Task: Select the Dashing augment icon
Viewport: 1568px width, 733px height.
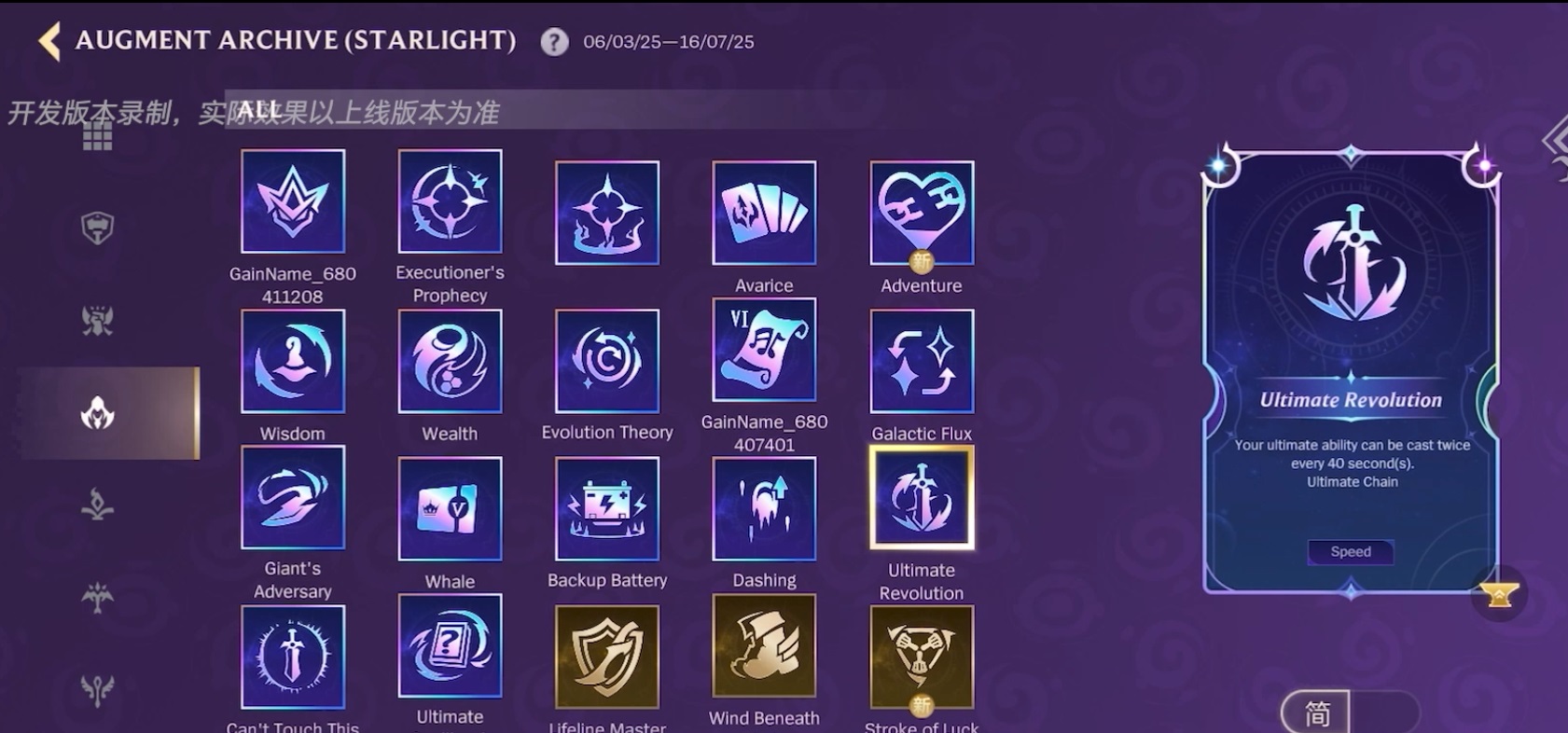Action: pos(764,508)
